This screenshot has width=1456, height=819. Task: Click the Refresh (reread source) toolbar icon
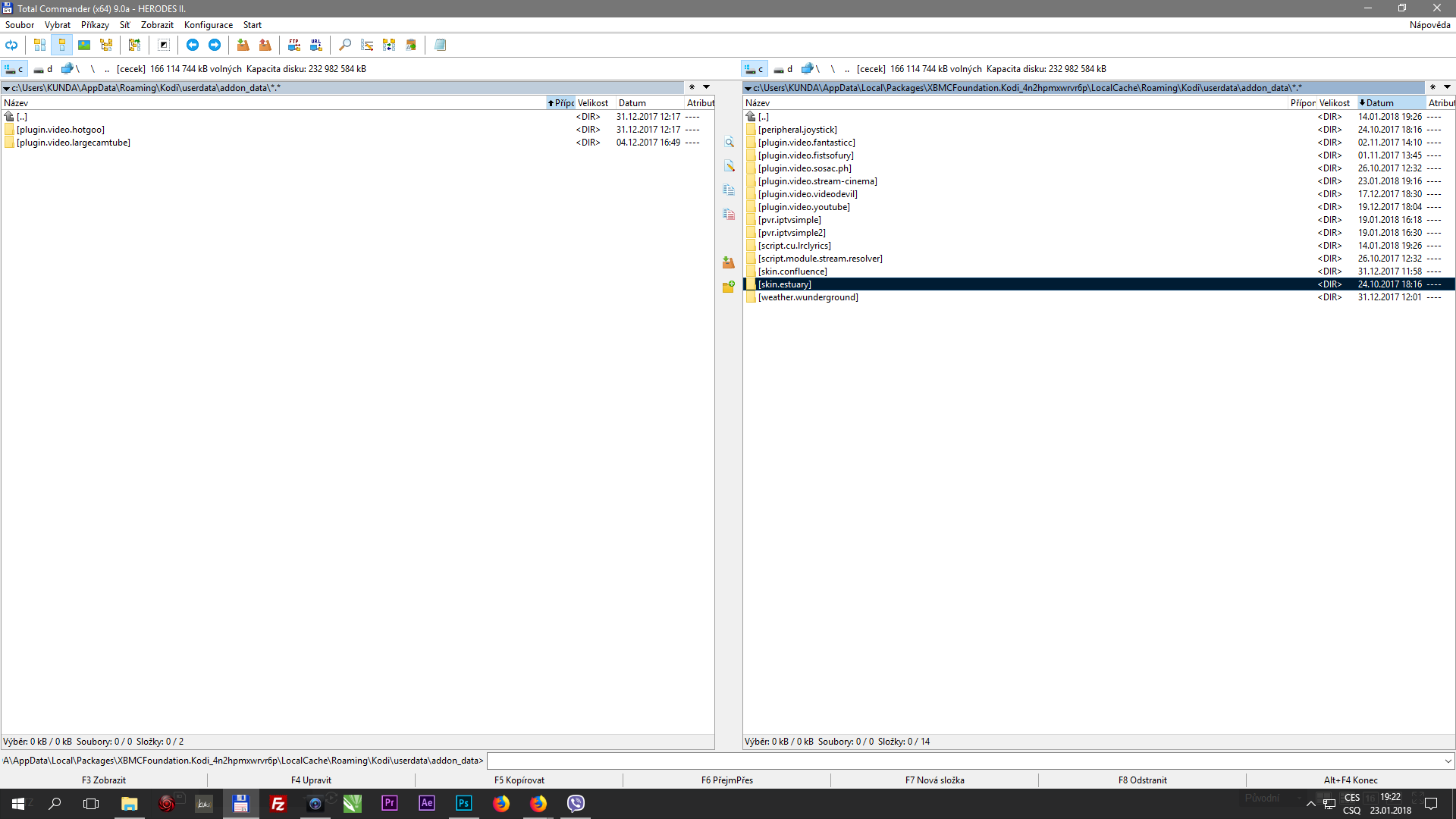click(11, 45)
